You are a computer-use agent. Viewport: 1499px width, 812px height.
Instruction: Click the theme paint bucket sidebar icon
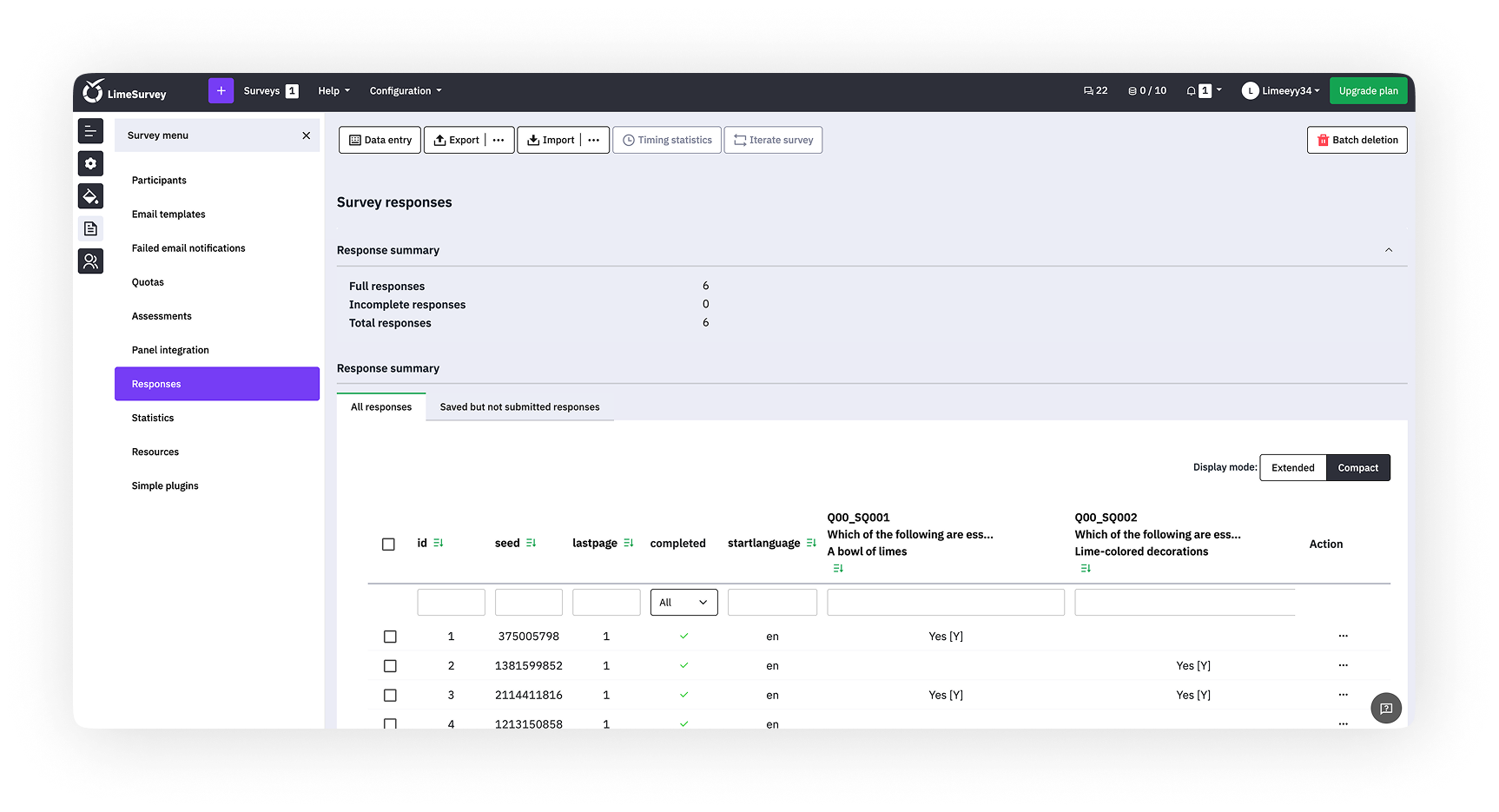(90, 196)
